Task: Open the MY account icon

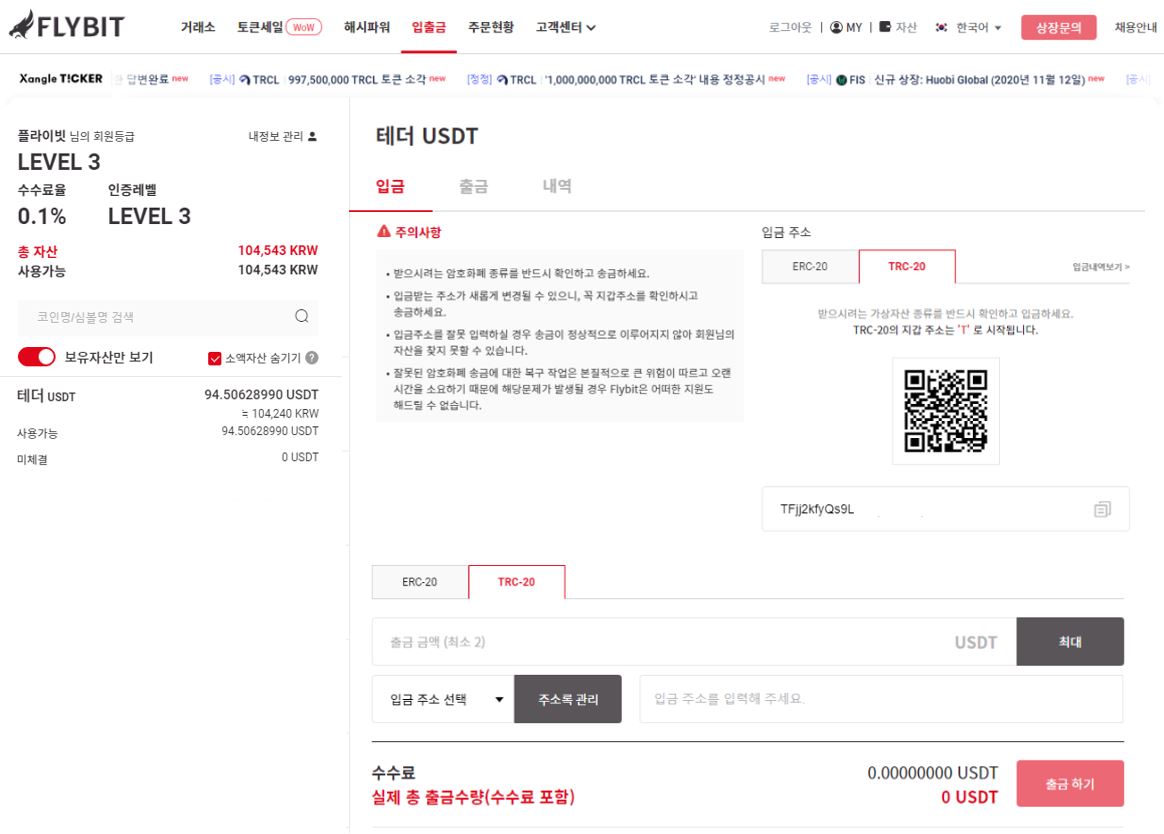Action: coord(836,27)
